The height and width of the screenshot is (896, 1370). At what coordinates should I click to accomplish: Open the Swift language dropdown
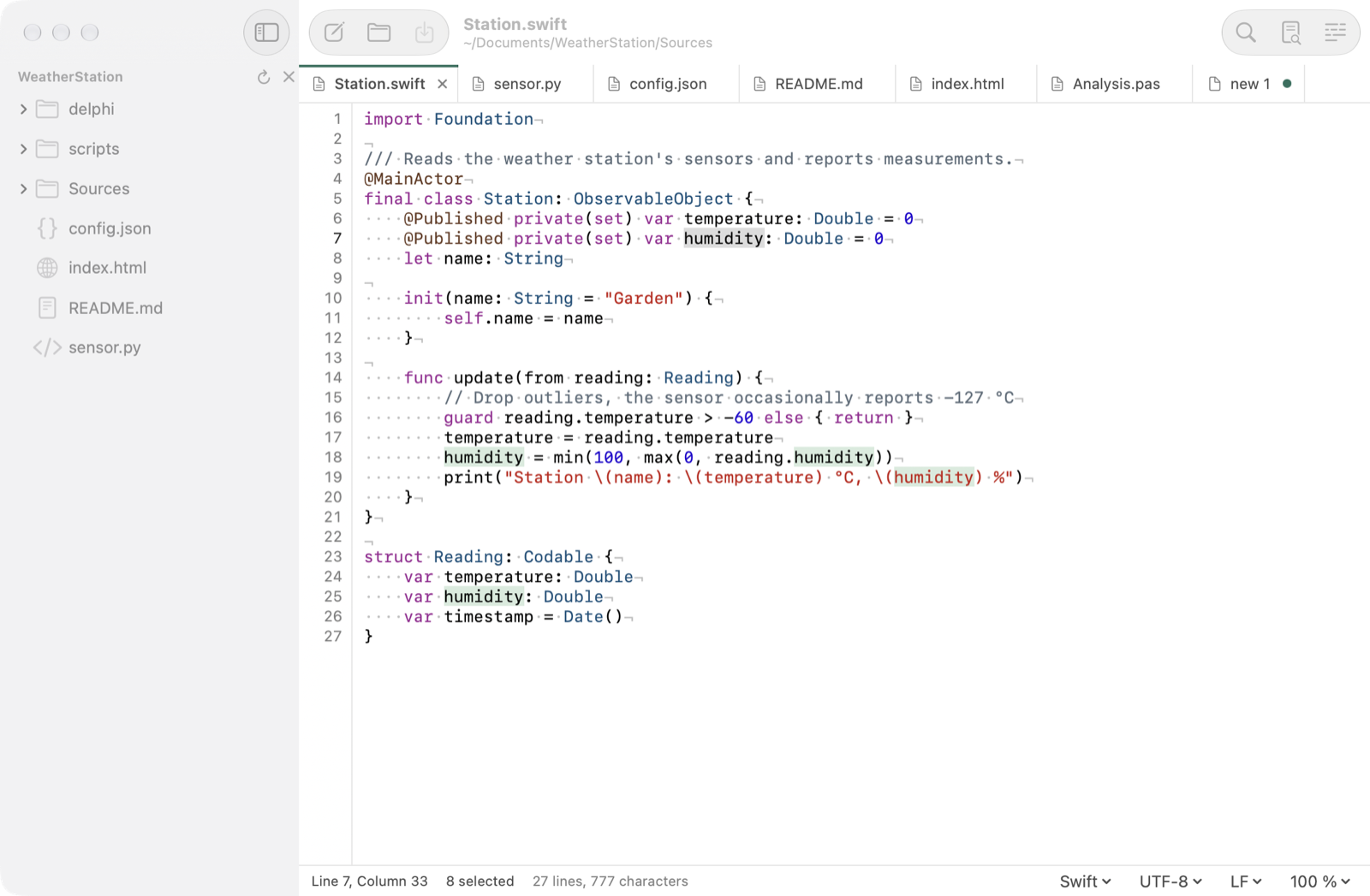[x=1086, y=881]
